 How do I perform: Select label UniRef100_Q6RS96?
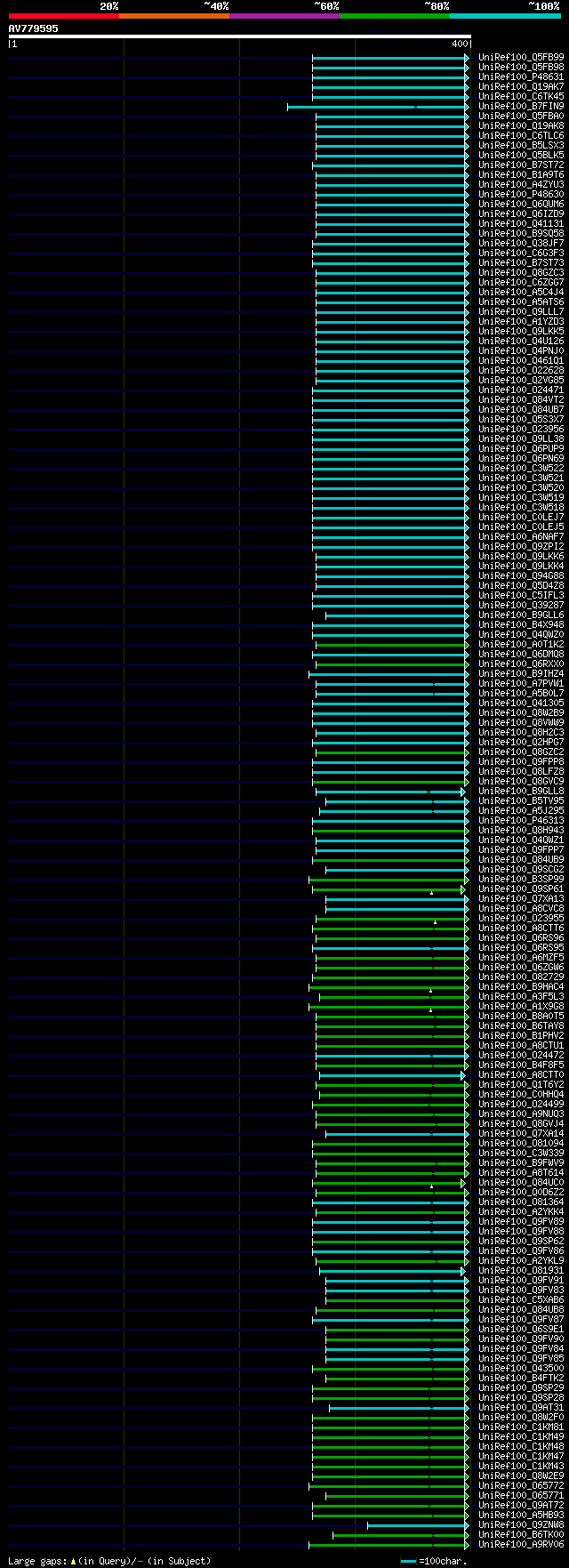pyautogui.click(x=521, y=937)
